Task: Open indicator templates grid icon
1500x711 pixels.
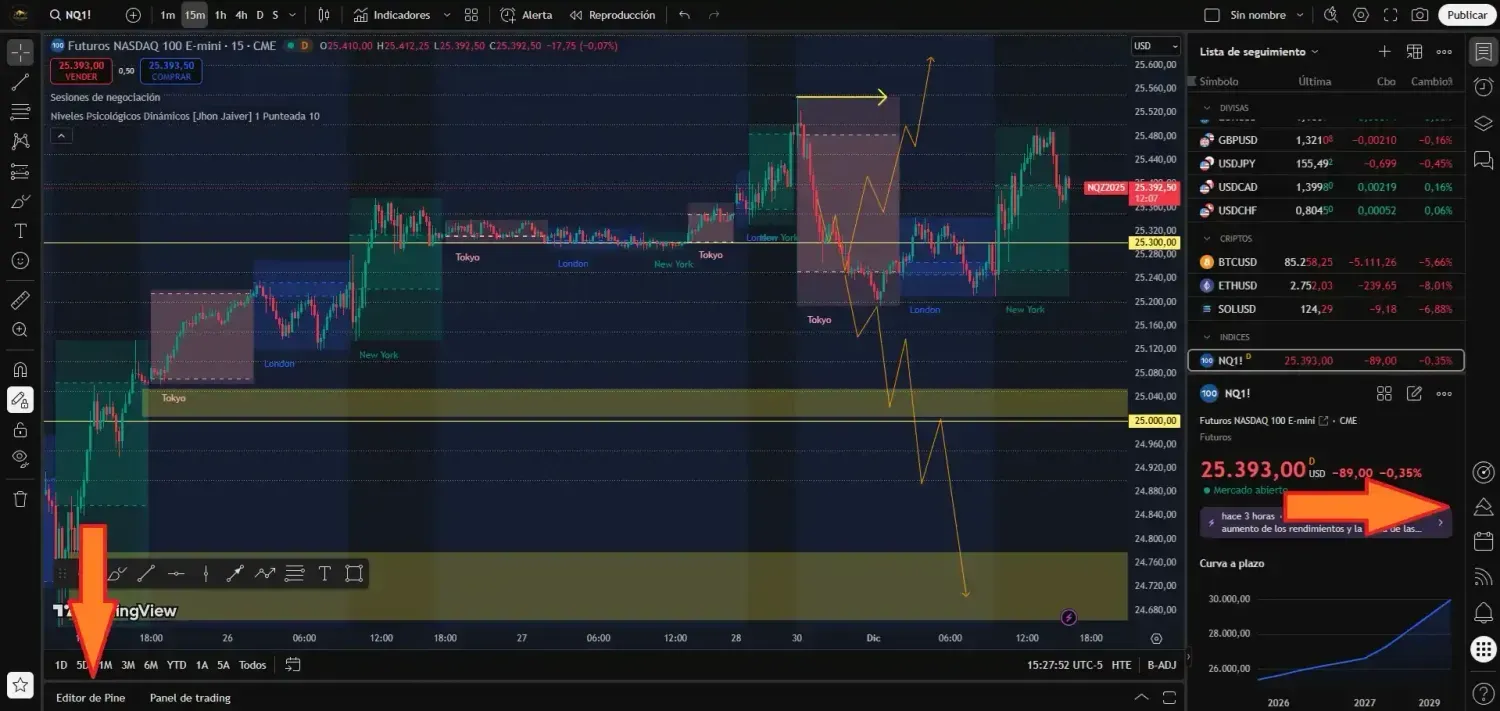Action: [x=471, y=15]
